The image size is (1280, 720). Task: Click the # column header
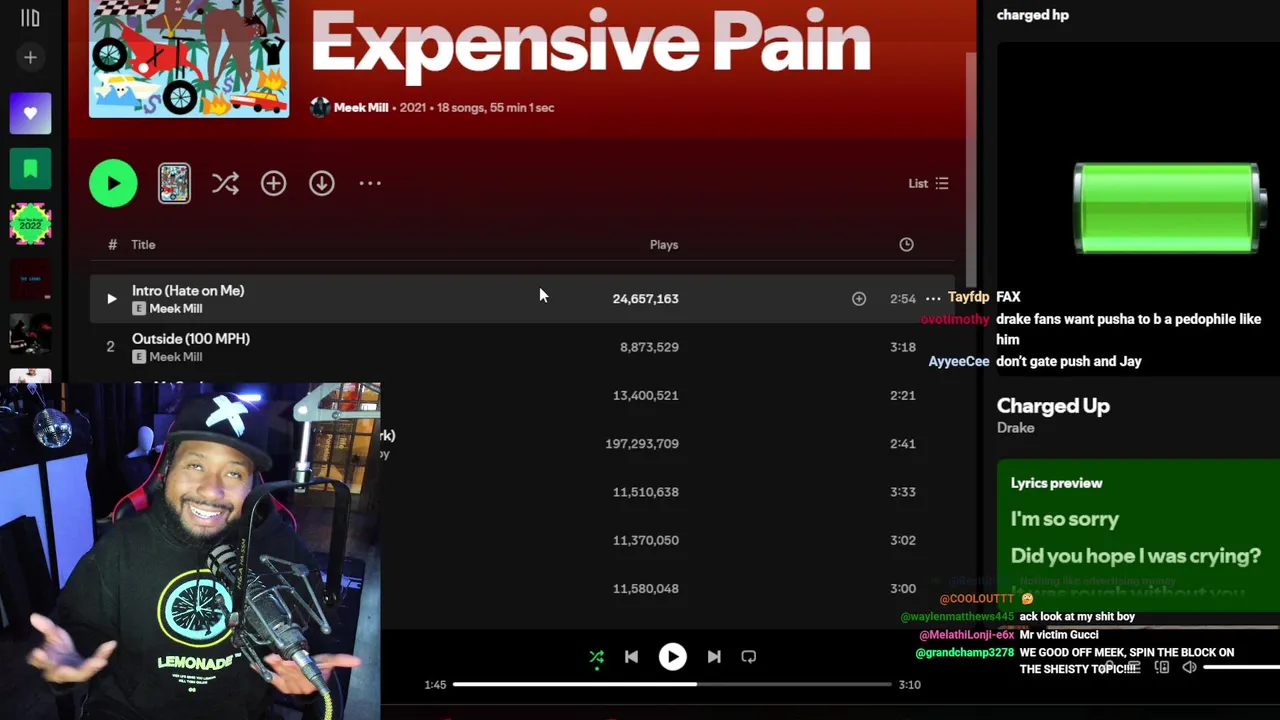click(112, 244)
